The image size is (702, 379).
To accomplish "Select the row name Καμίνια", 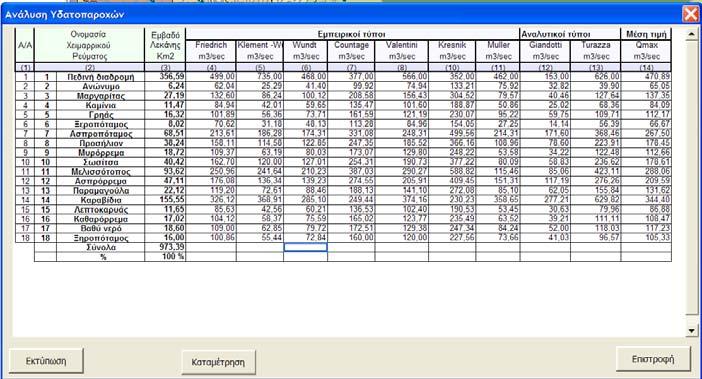I will click(x=101, y=105).
